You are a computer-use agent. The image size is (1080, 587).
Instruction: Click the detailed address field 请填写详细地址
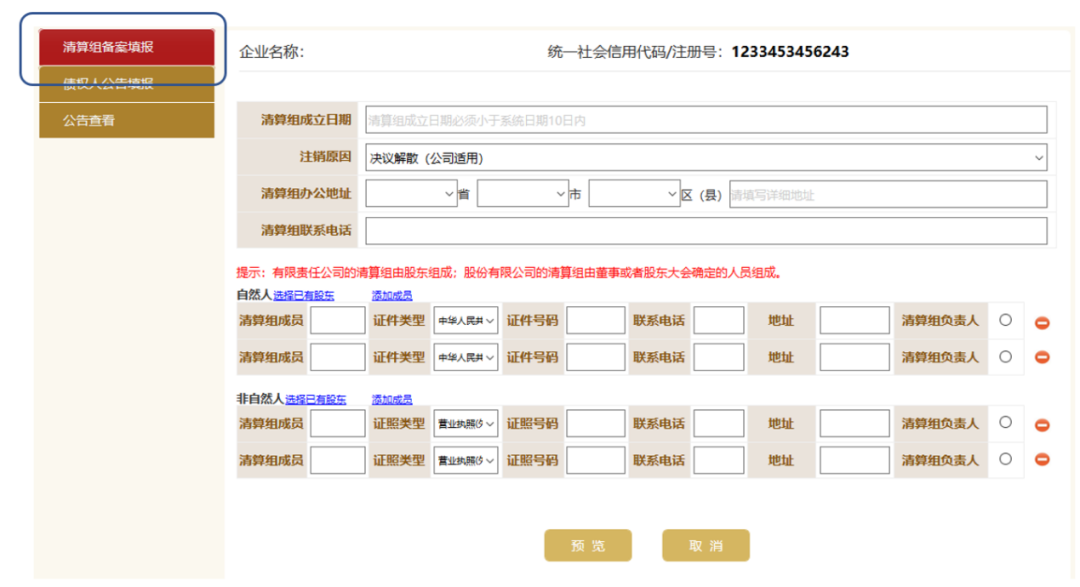886,195
